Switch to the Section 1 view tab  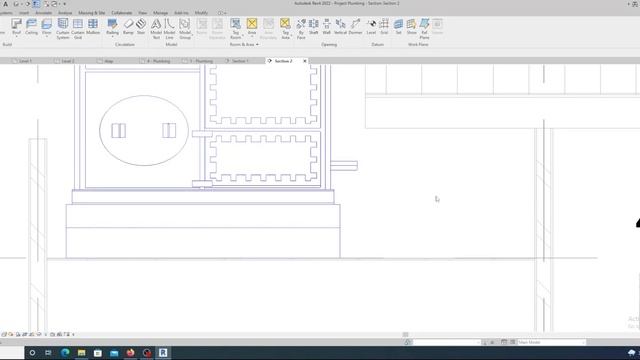[x=240, y=61]
